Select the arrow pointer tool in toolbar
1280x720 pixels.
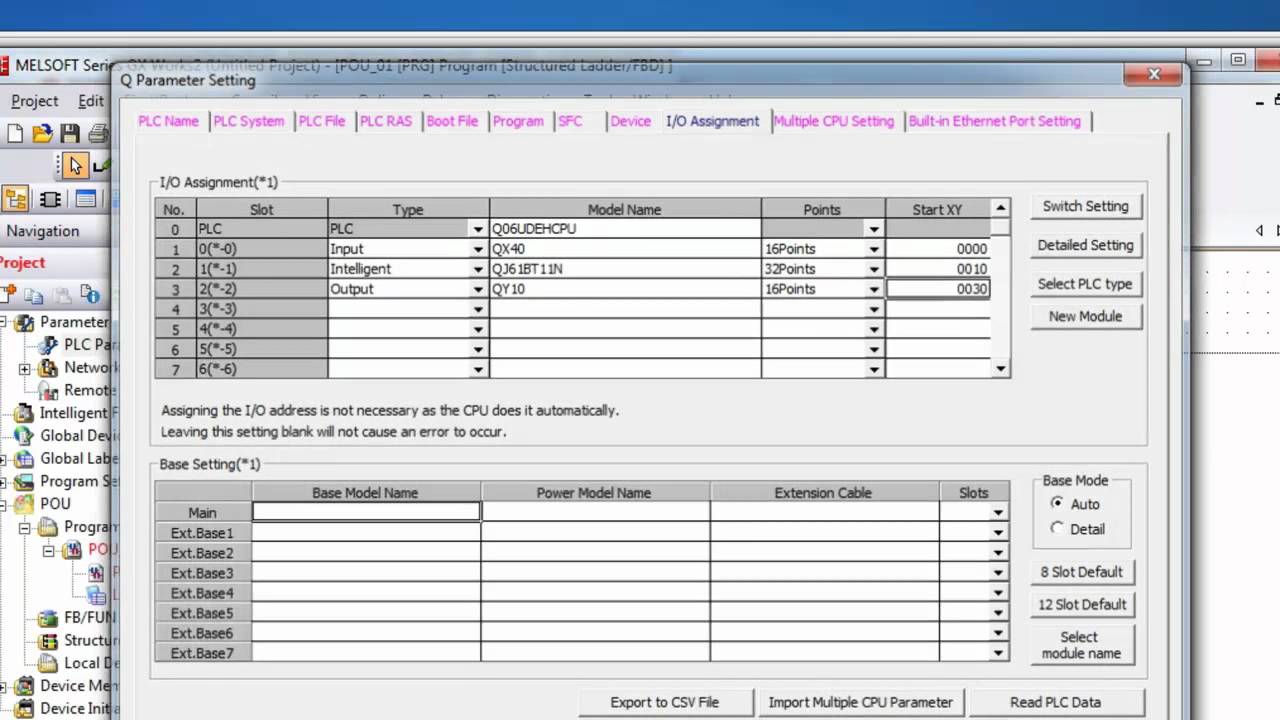pyautogui.click(x=74, y=165)
